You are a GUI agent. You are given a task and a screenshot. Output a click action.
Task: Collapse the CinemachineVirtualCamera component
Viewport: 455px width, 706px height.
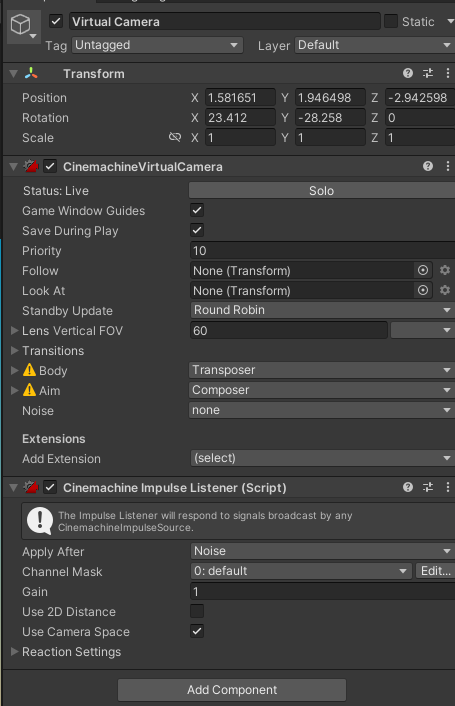pos(14,166)
